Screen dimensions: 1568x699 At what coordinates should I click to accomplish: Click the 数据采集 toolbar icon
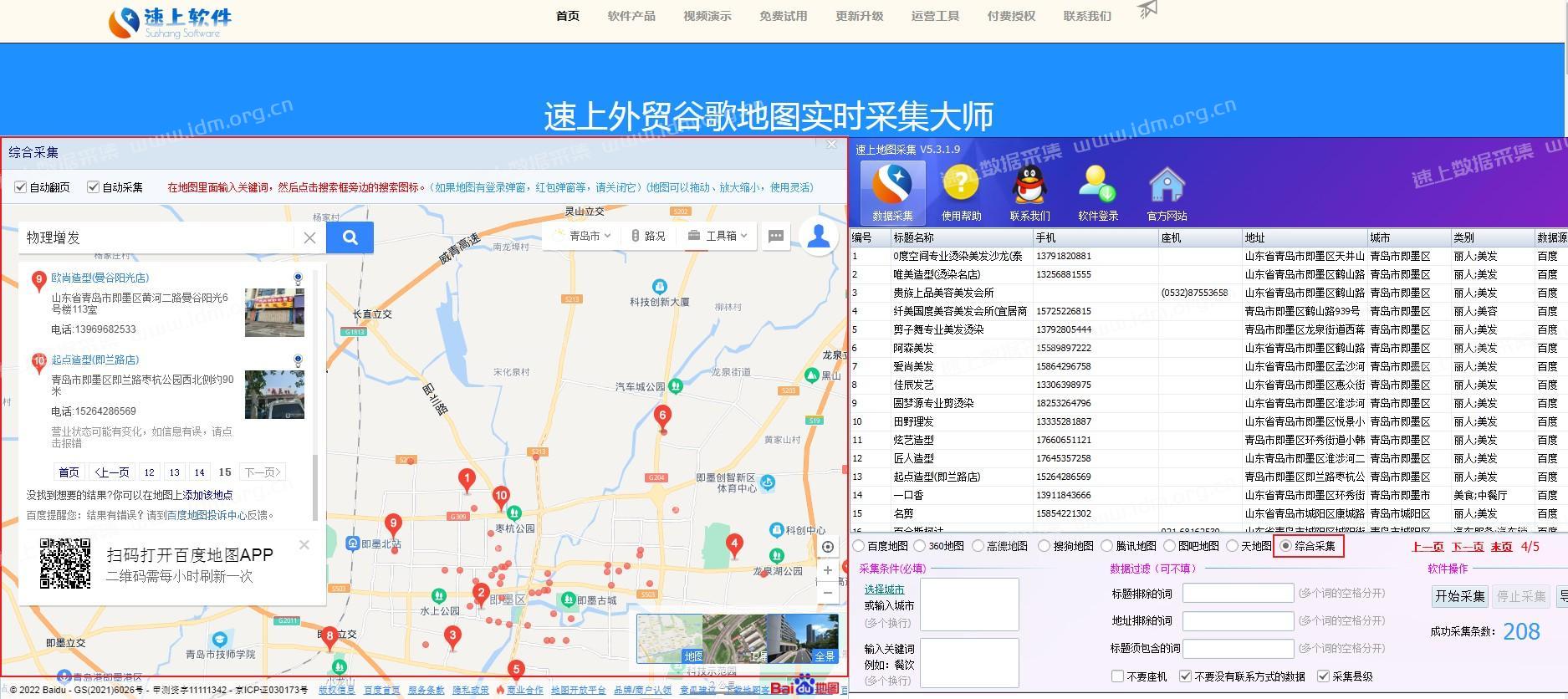click(x=892, y=192)
